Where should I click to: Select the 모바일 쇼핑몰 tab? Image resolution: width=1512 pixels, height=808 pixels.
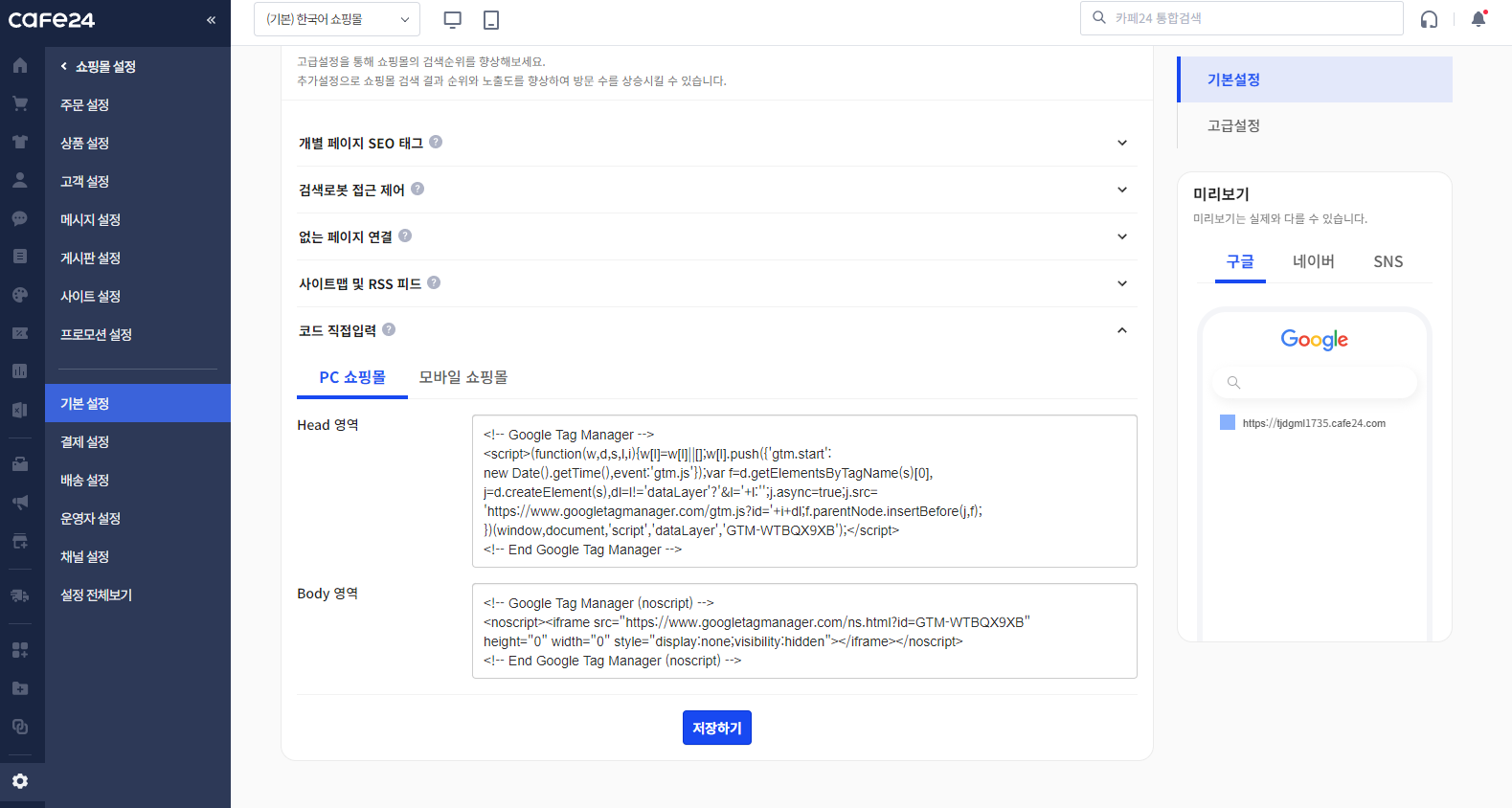(x=463, y=377)
